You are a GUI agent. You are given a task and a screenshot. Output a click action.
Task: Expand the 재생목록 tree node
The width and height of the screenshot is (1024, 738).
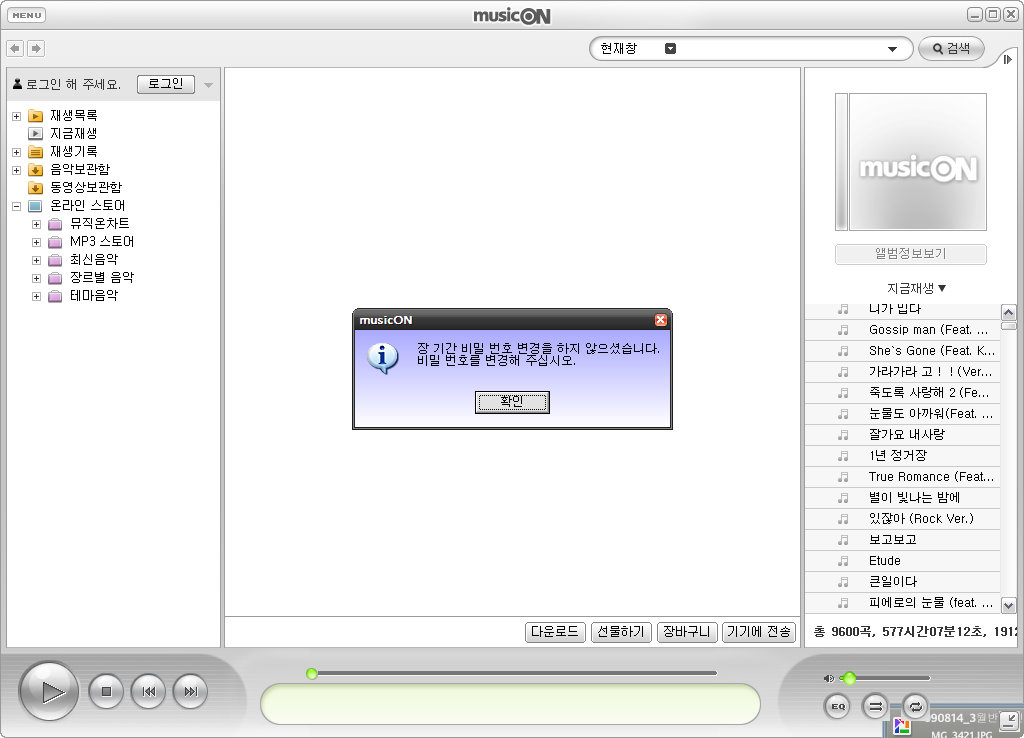(16, 116)
